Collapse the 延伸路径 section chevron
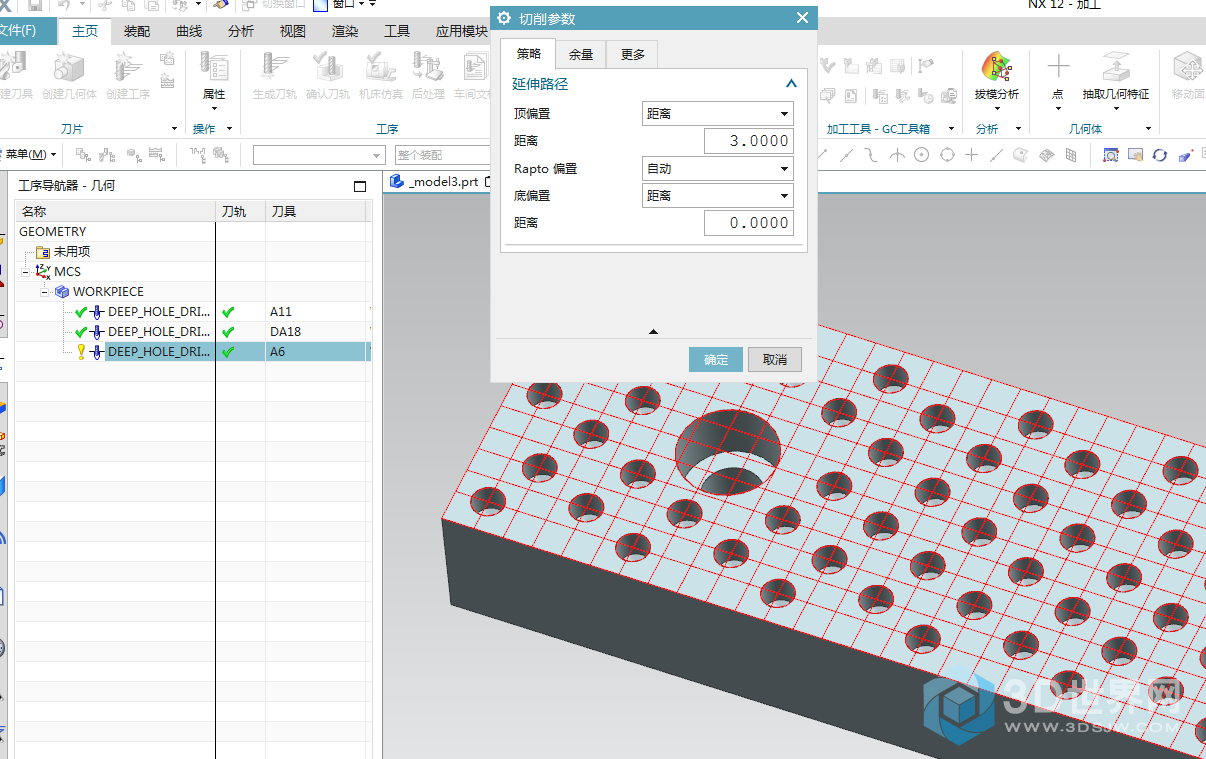 tap(791, 84)
